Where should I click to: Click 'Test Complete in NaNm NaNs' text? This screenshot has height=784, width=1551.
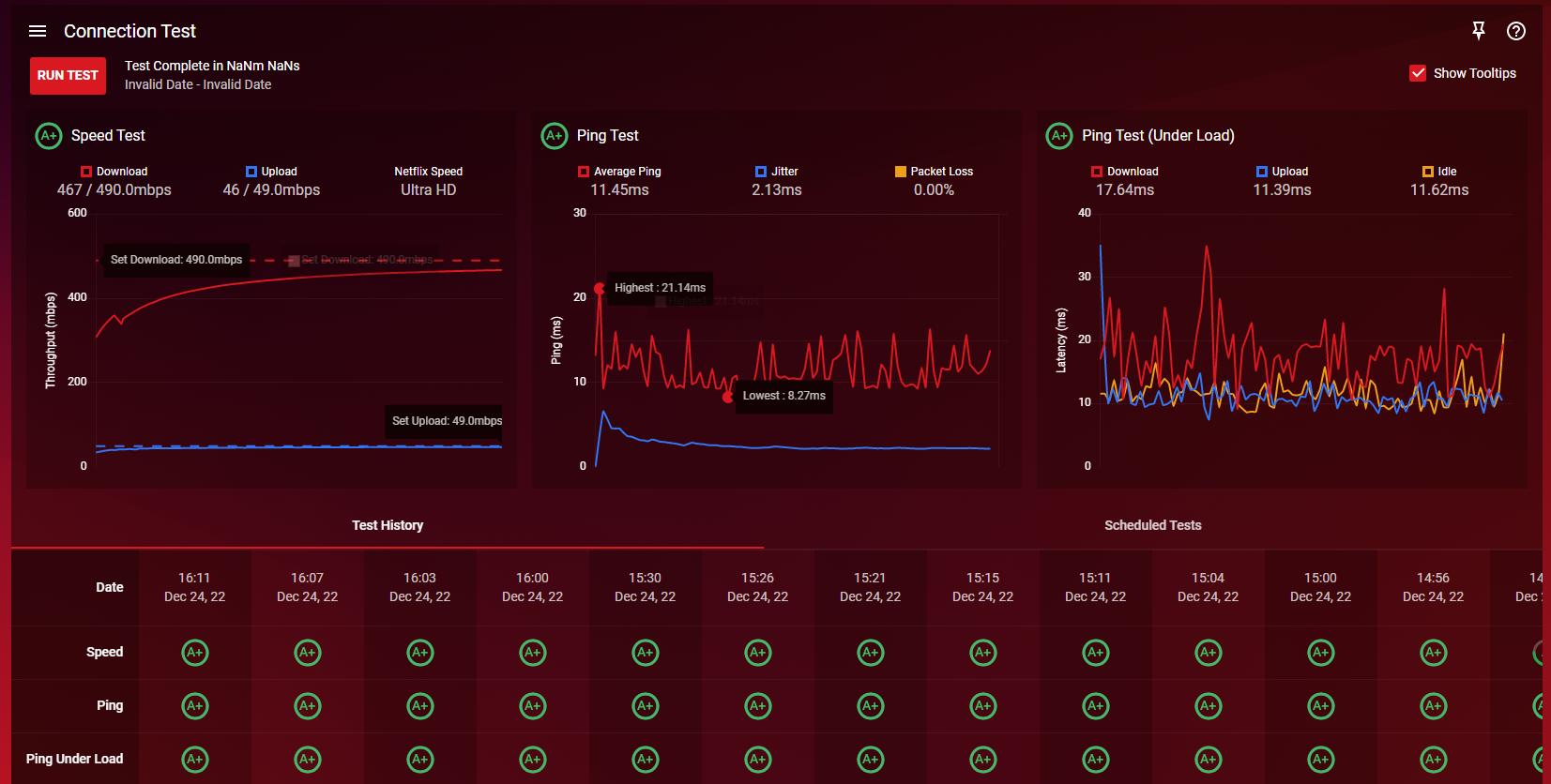(212, 66)
